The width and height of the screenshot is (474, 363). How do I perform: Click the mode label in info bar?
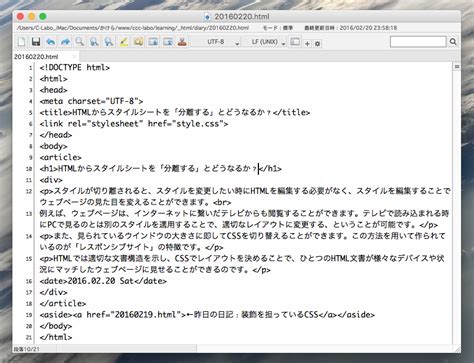[x=277, y=28]
